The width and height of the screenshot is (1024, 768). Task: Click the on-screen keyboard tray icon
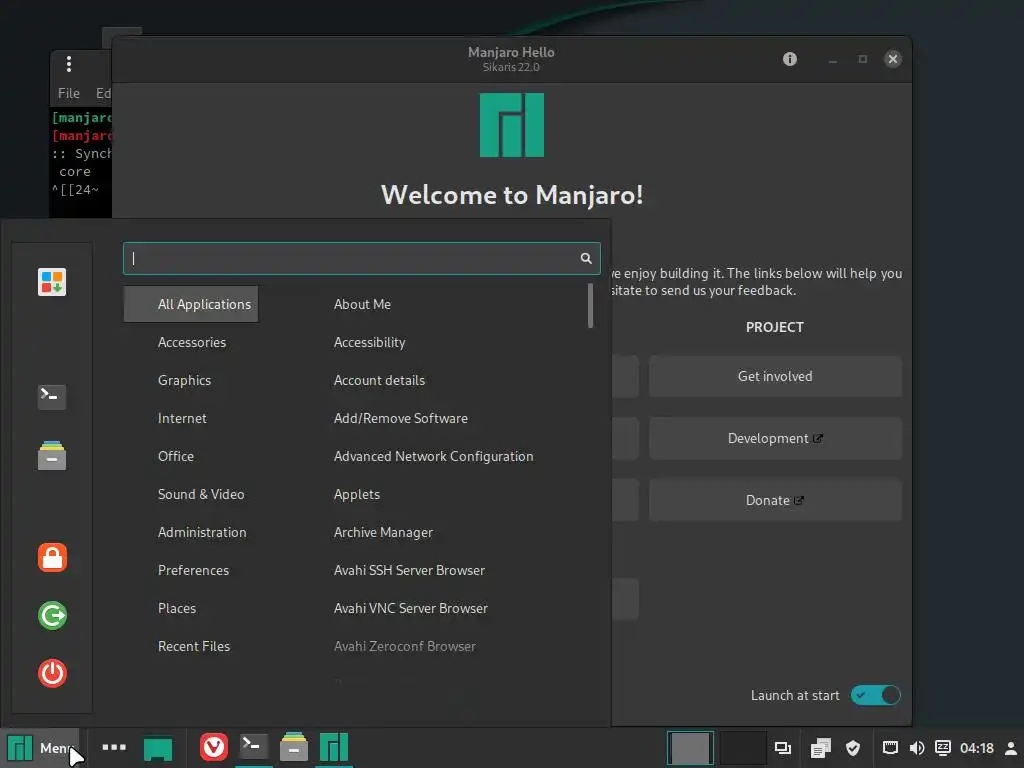point(942,748)
